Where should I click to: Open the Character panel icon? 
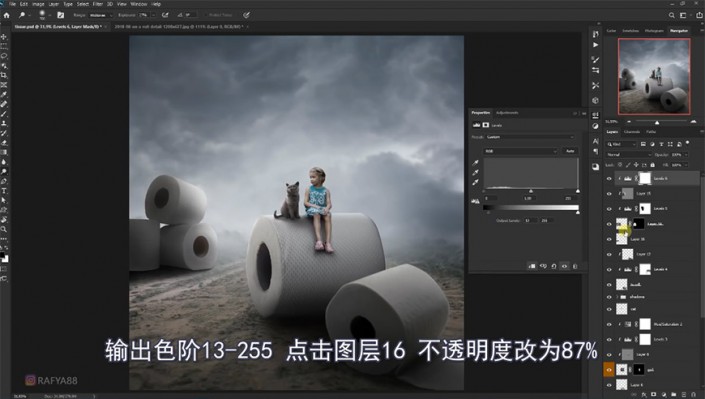[x=595, y=141]
